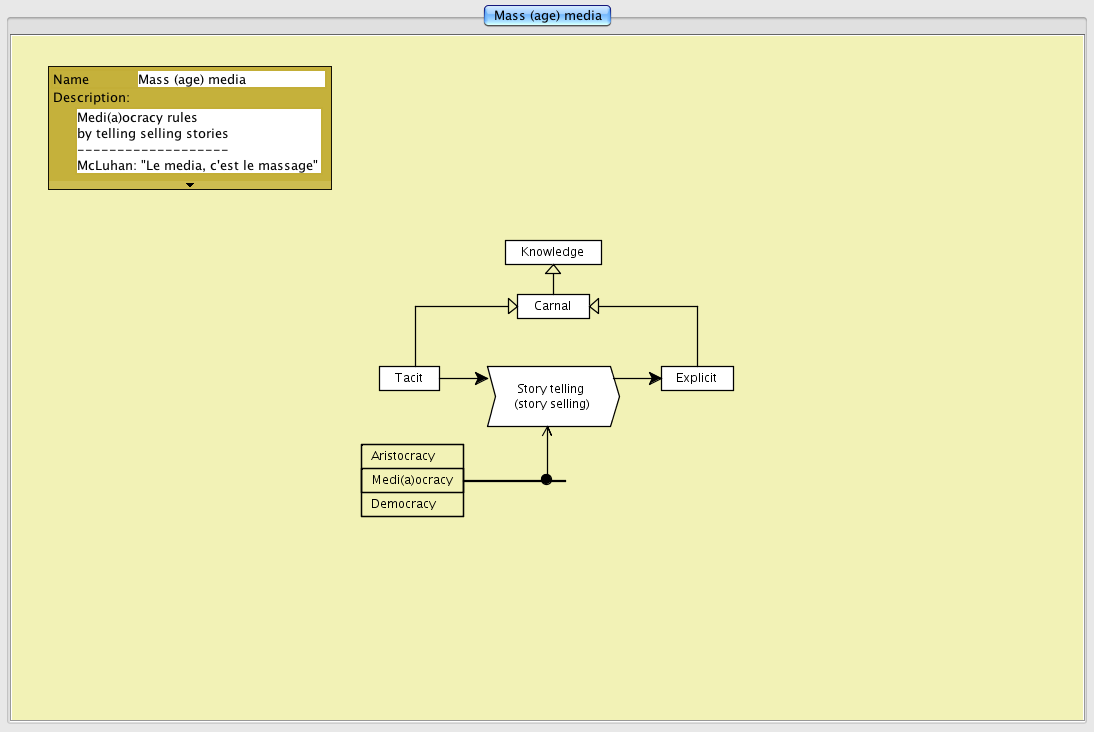
Task: Click the arrowhead pointing into Explicit
Action: point(654,378)
